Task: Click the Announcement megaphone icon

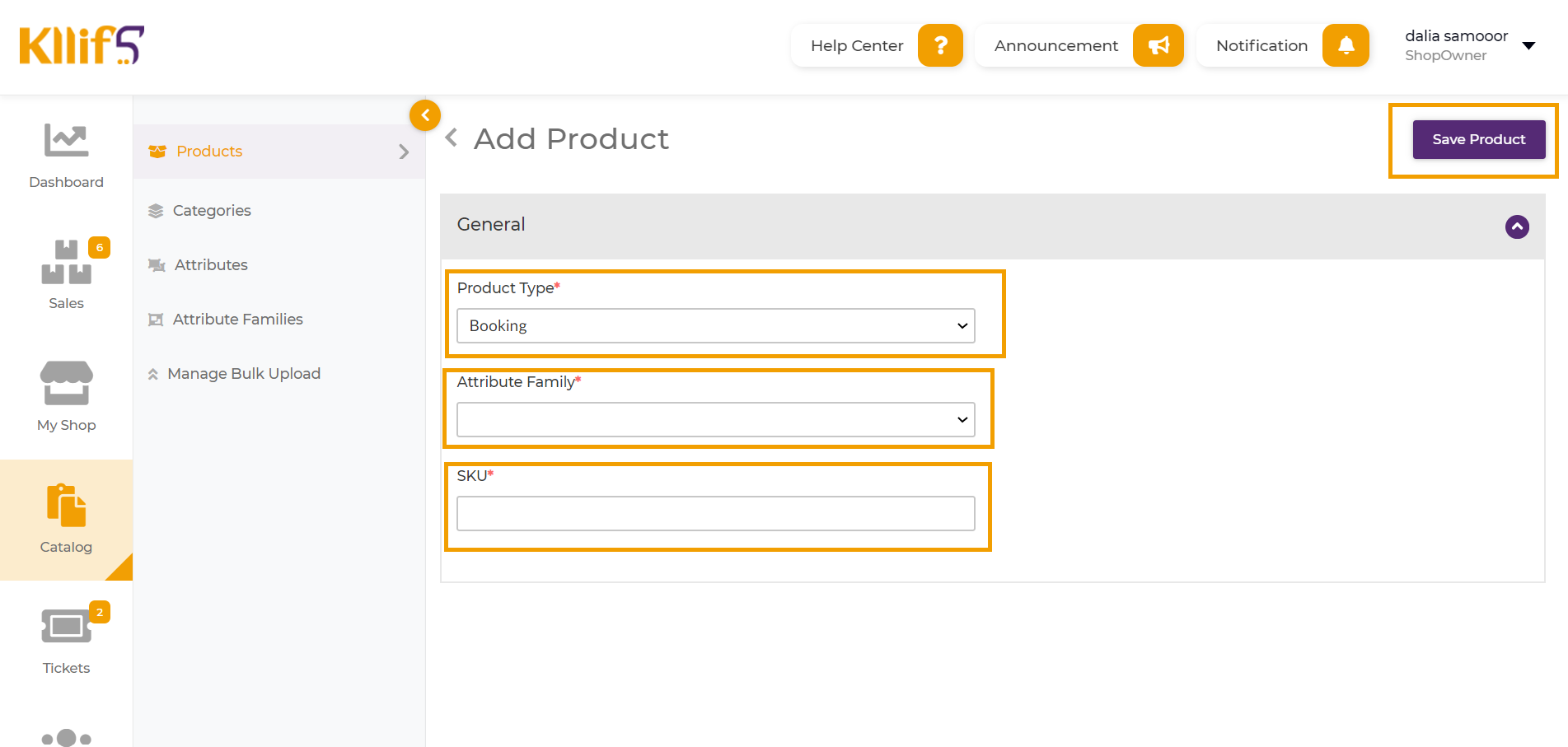Action: [x=1158, y=45]
